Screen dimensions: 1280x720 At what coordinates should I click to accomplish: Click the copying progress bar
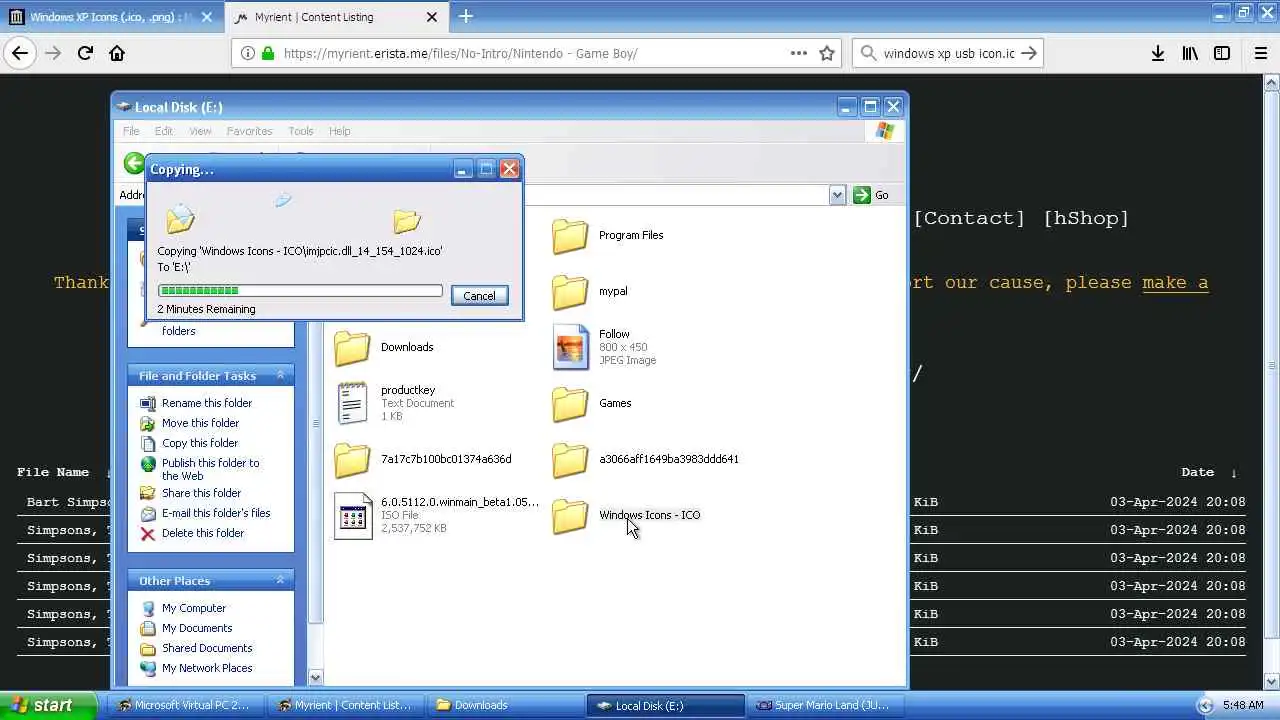click(x=300, y=291)
